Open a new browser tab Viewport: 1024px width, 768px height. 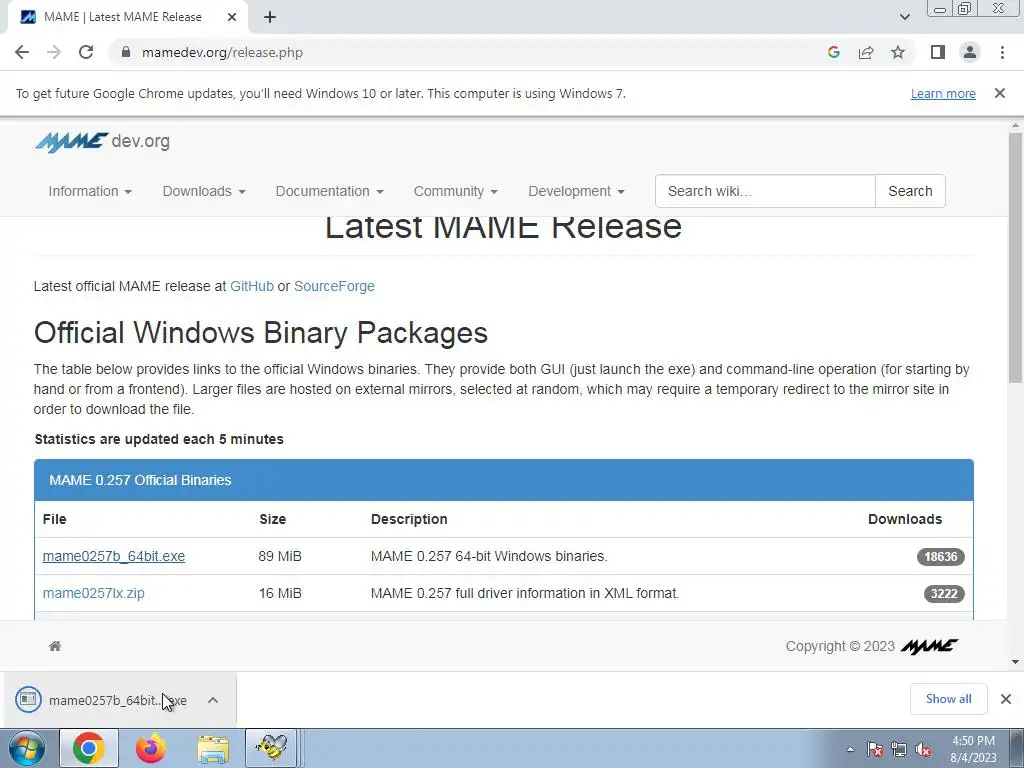[270, 17]
